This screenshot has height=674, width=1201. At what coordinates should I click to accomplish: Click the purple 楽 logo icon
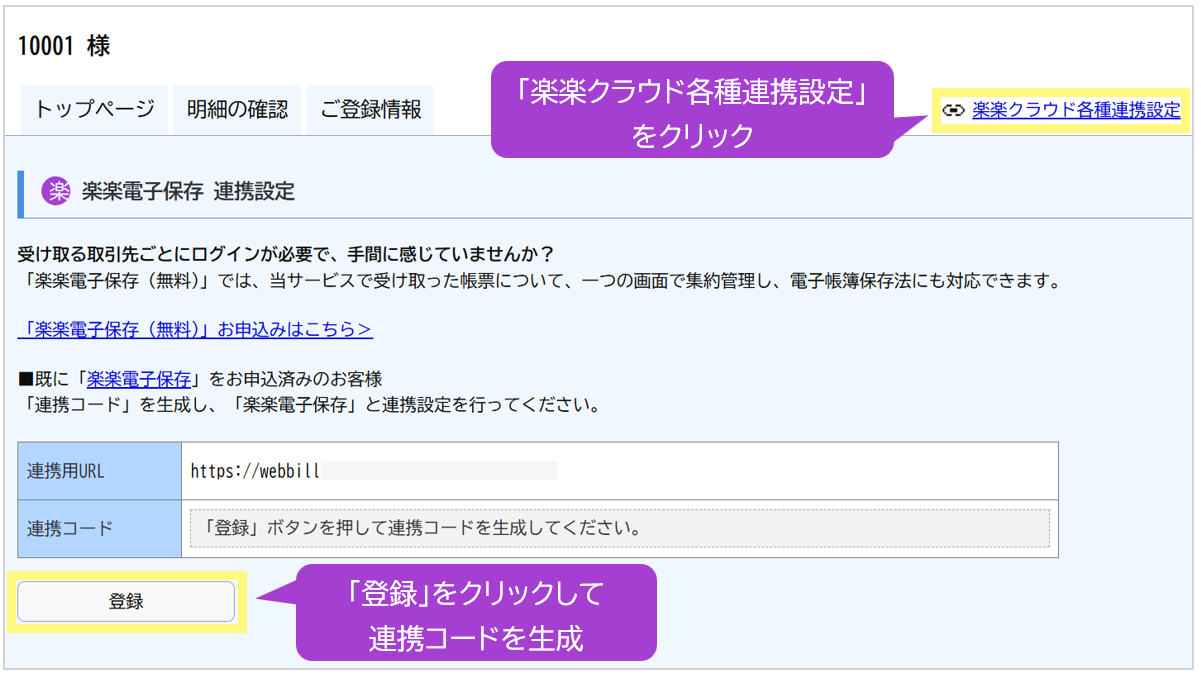coord(56,191)
